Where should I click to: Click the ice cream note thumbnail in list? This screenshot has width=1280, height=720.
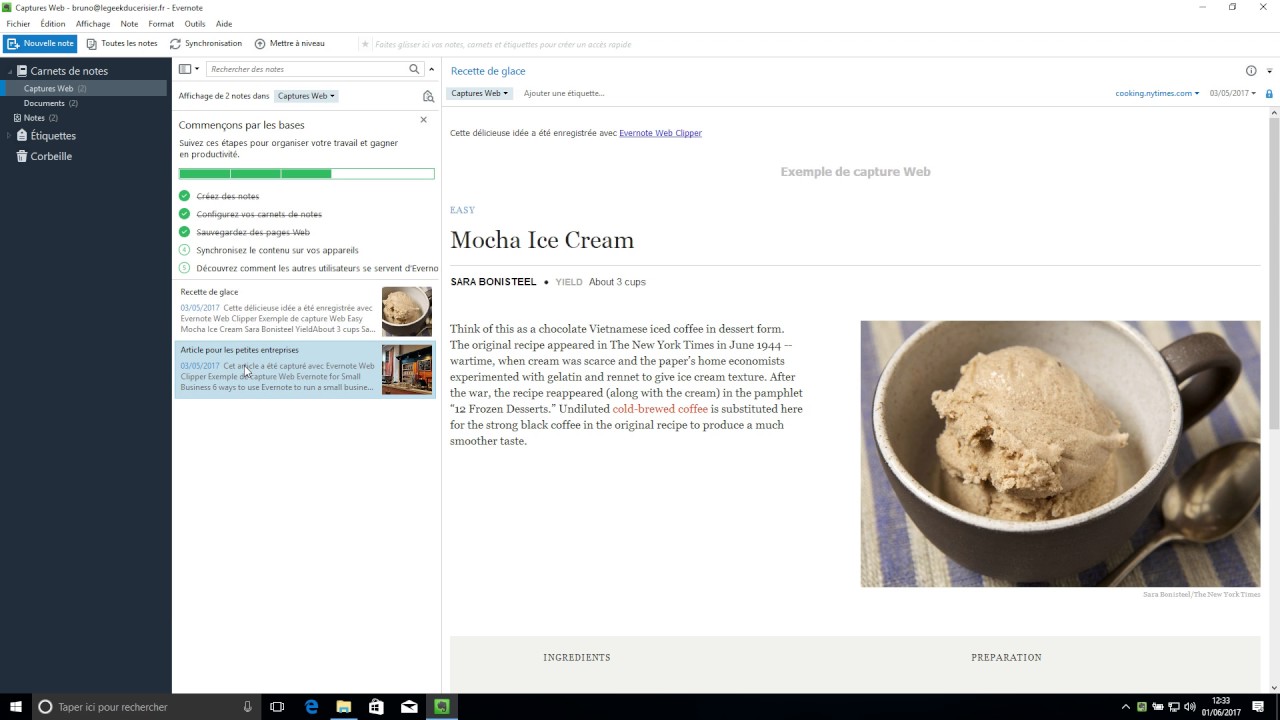[x=407, y=312]
